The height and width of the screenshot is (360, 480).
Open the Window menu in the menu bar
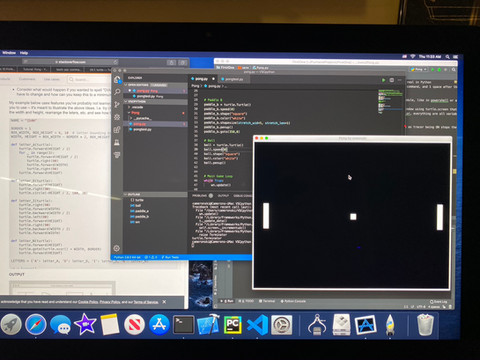pyautogui.click(x=9, y=53)
